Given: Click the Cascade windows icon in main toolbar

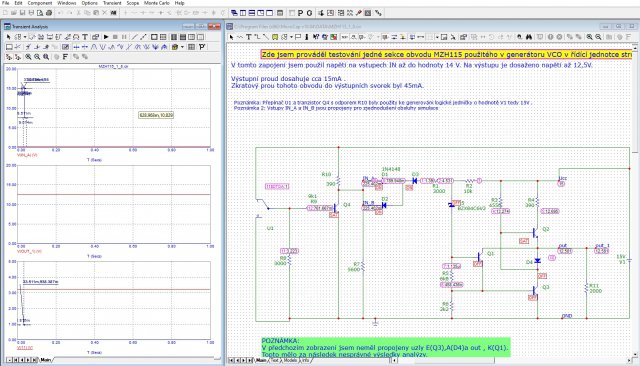Looking at the screenshot, I should (x=234, y=13).
